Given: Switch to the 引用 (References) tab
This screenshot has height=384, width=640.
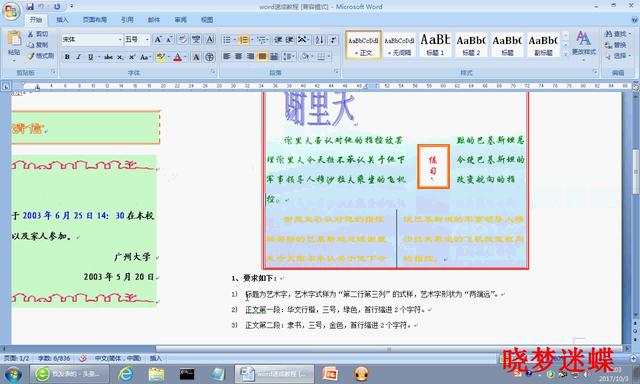Looking at the screenshot, I should (127, 20).
